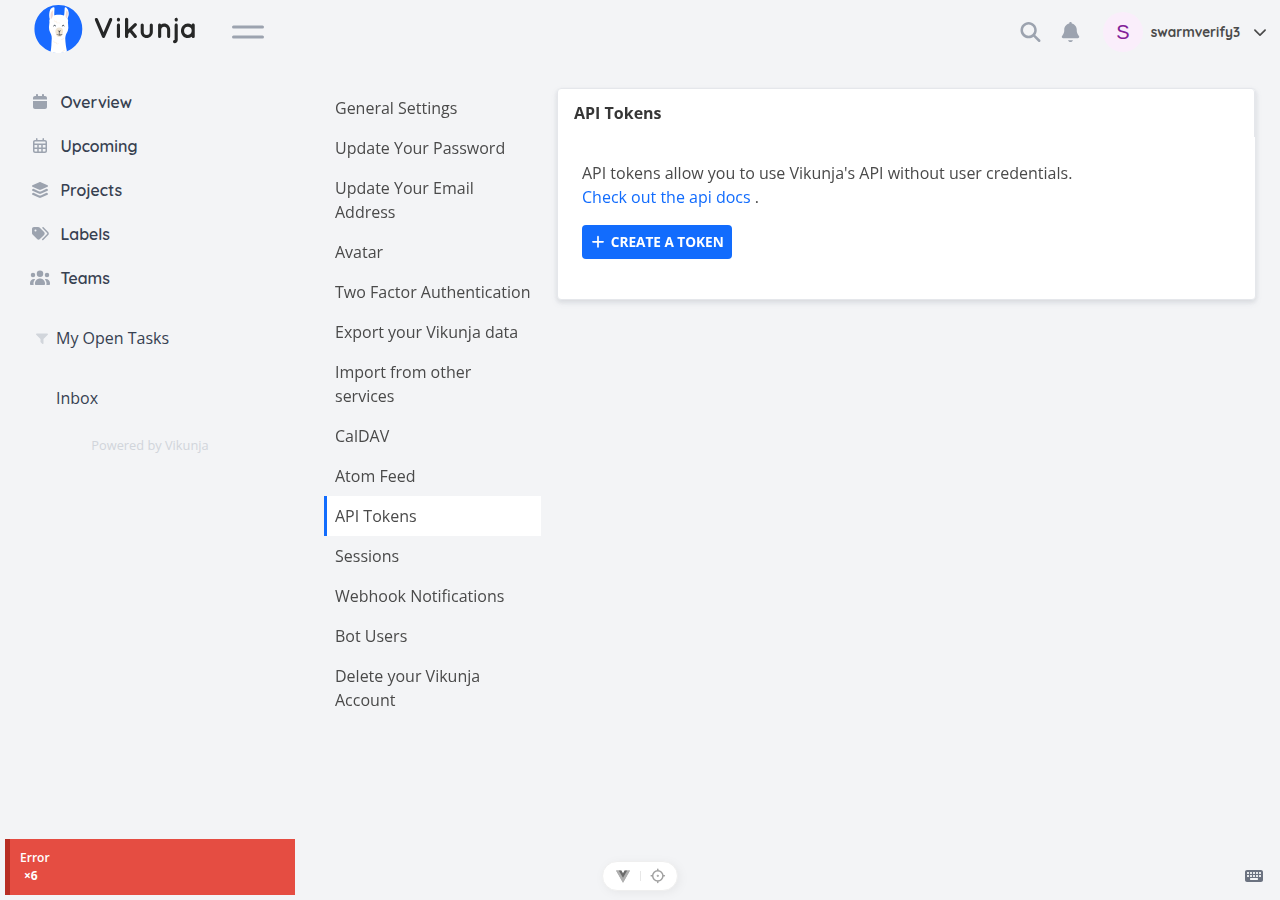Screen dimensions: 1280x900
Task: Click the Vikunja llama logo
Action: [58, 29]
